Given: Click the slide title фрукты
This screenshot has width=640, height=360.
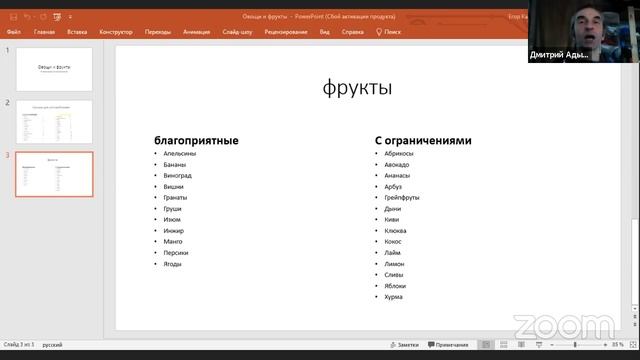Looking at the screenshot, I should [357, 87].
